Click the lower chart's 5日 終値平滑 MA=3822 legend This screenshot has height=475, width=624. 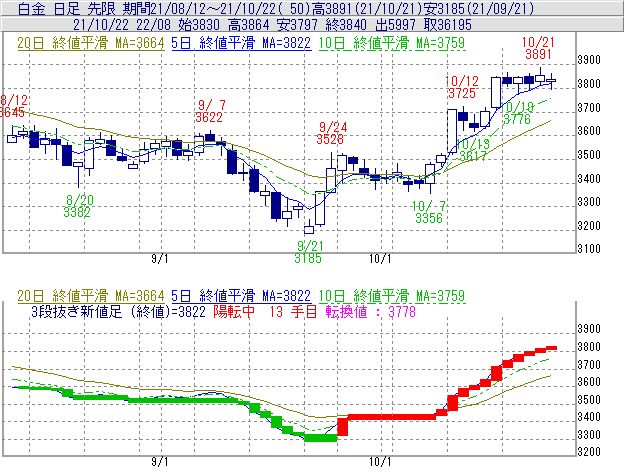tap(241, 296)
